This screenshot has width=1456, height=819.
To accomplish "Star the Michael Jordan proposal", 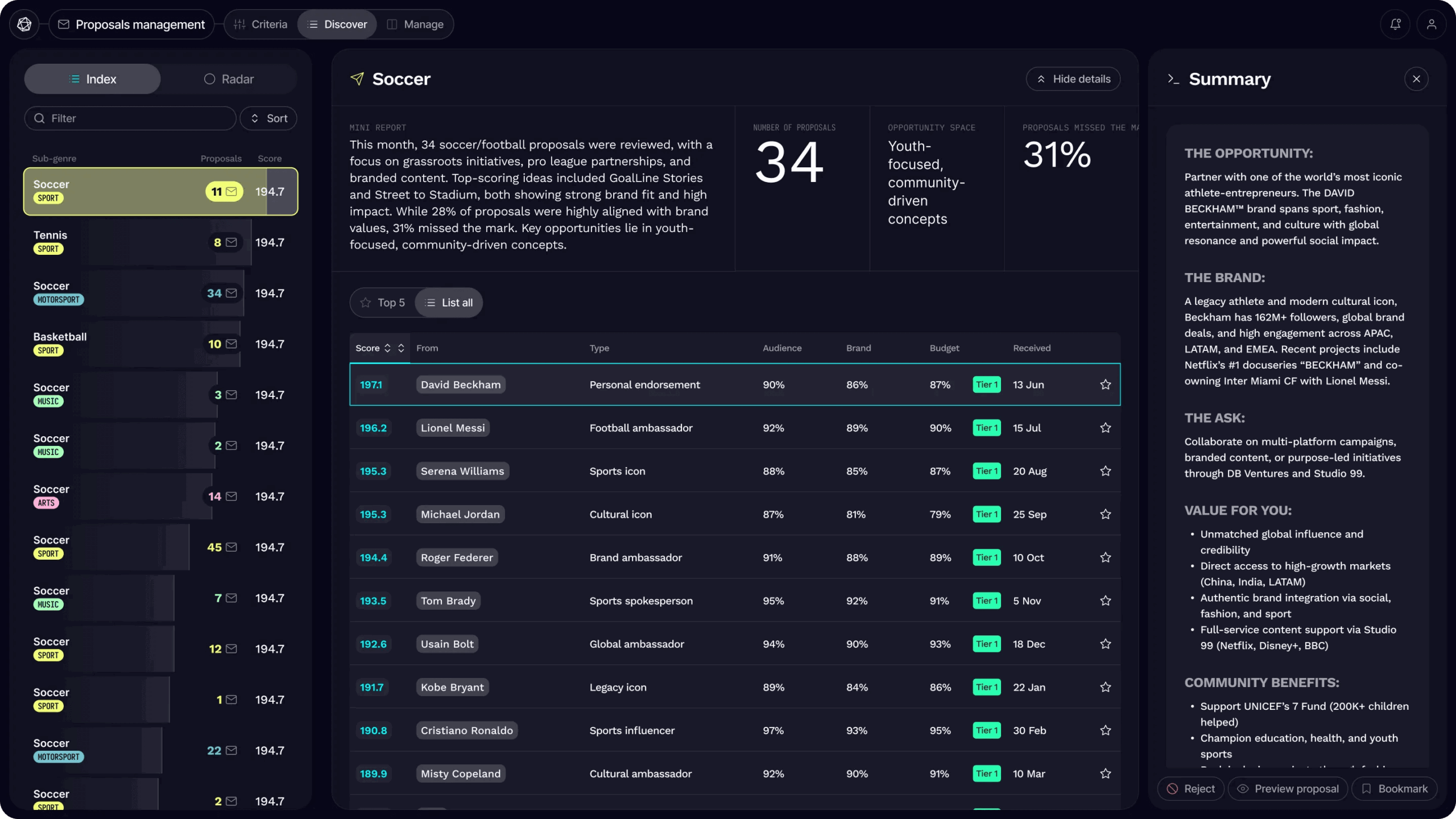I will [1105, 515].
